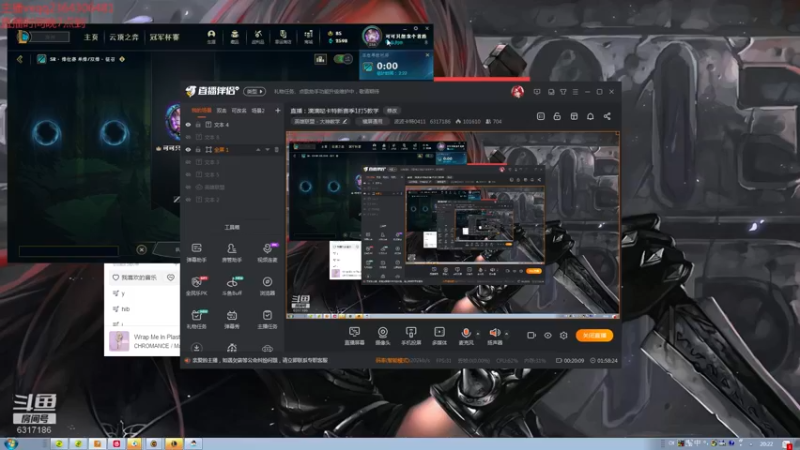Open 我喜欢的音乐 playlist in music window

138,278
